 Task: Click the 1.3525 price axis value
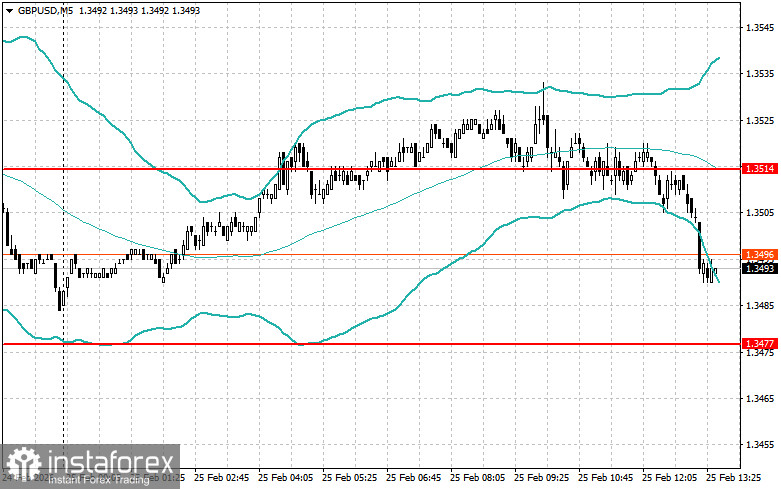click(x=760, y=121)
